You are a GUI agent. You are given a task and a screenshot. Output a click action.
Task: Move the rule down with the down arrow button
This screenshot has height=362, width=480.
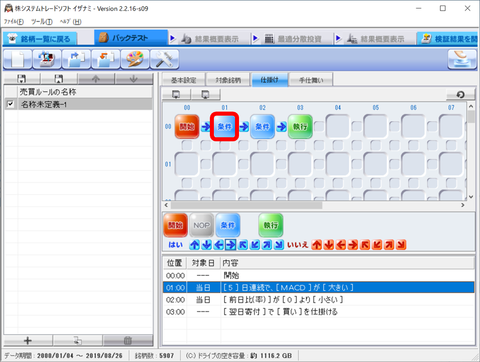pos(134,79)
